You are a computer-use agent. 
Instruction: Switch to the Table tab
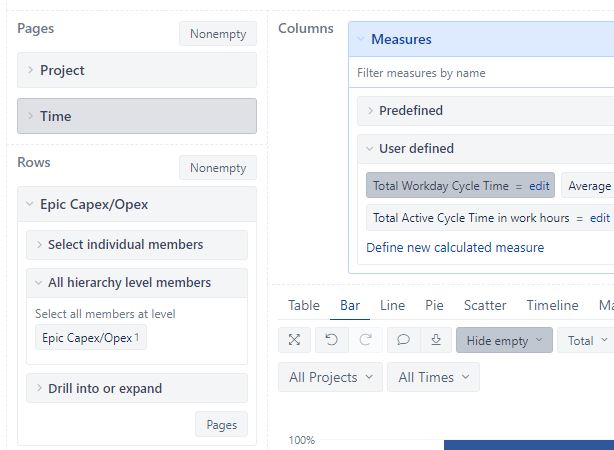pyautogui.click(x=304, y=305)
